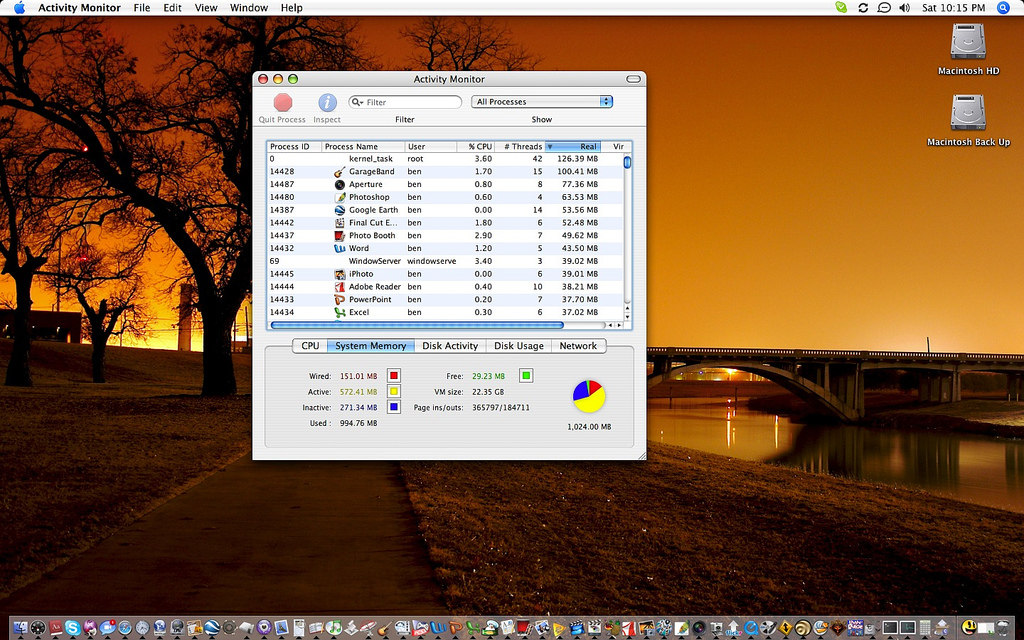The image size is (1024, 640).
Task: Select the WindowServer process row
Action: click(x=445, y=261)
